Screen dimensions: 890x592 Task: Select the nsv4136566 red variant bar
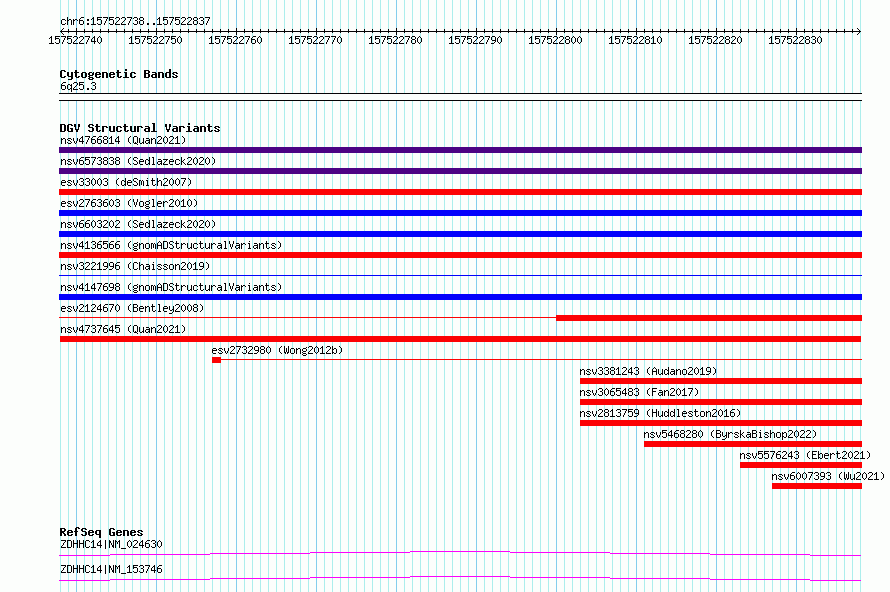tap(460, 255)
